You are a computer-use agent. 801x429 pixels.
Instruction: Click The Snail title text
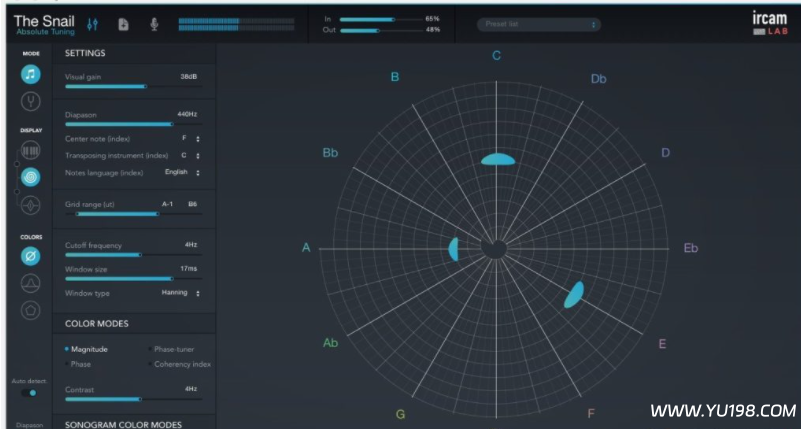tap(44, 21)
